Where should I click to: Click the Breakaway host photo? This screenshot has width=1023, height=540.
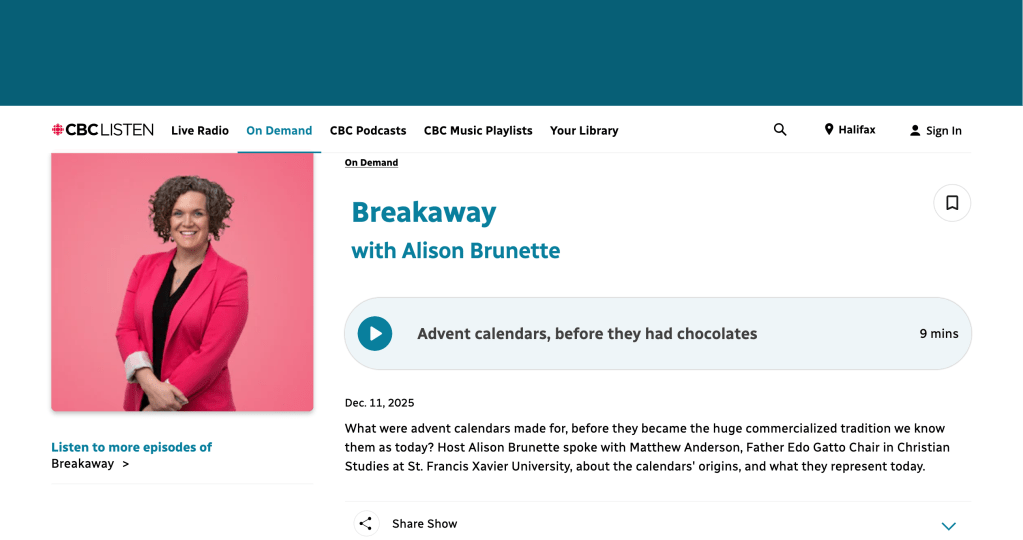(182, 282)
